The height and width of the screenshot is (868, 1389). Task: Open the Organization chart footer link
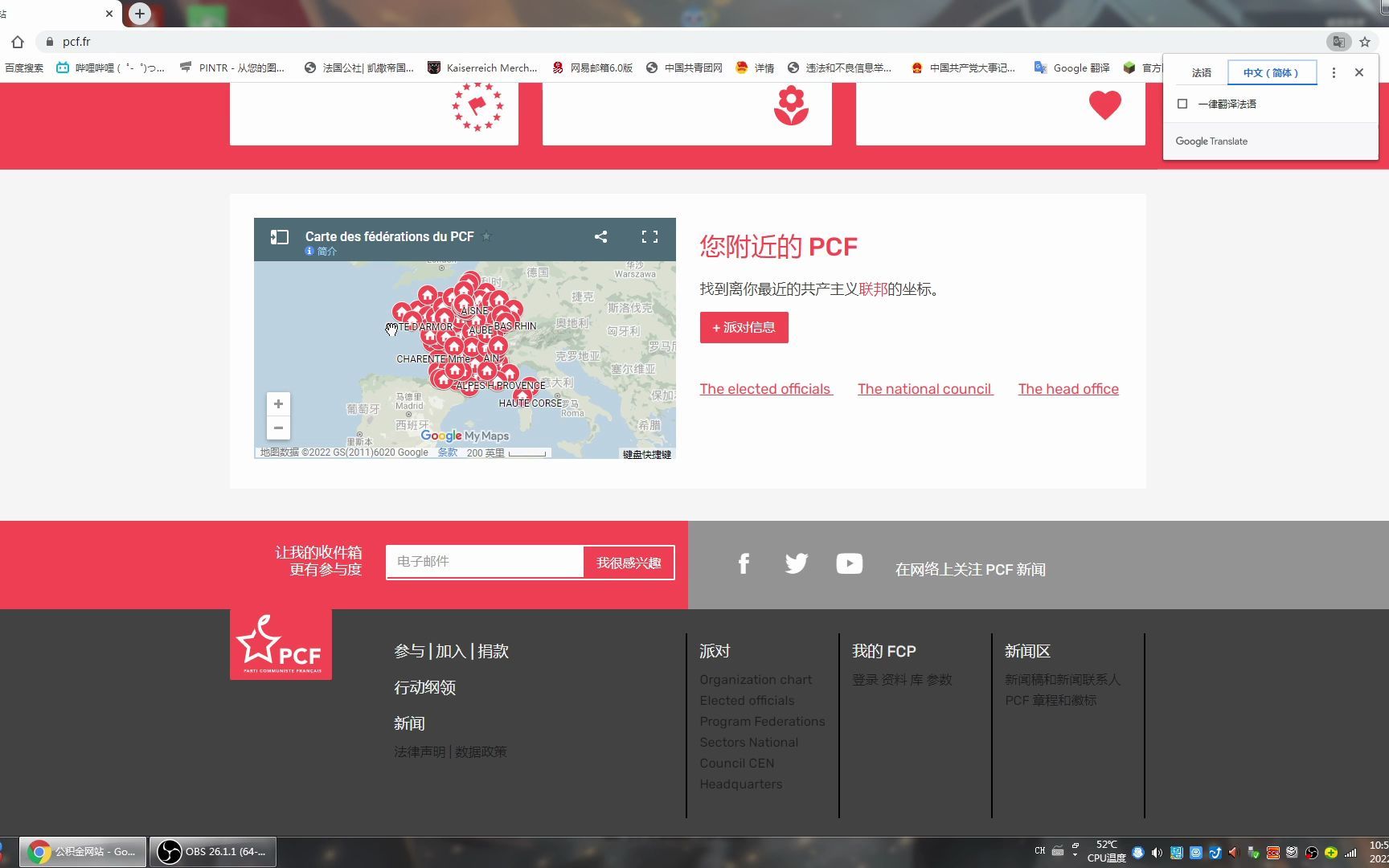tap(756, 680)
